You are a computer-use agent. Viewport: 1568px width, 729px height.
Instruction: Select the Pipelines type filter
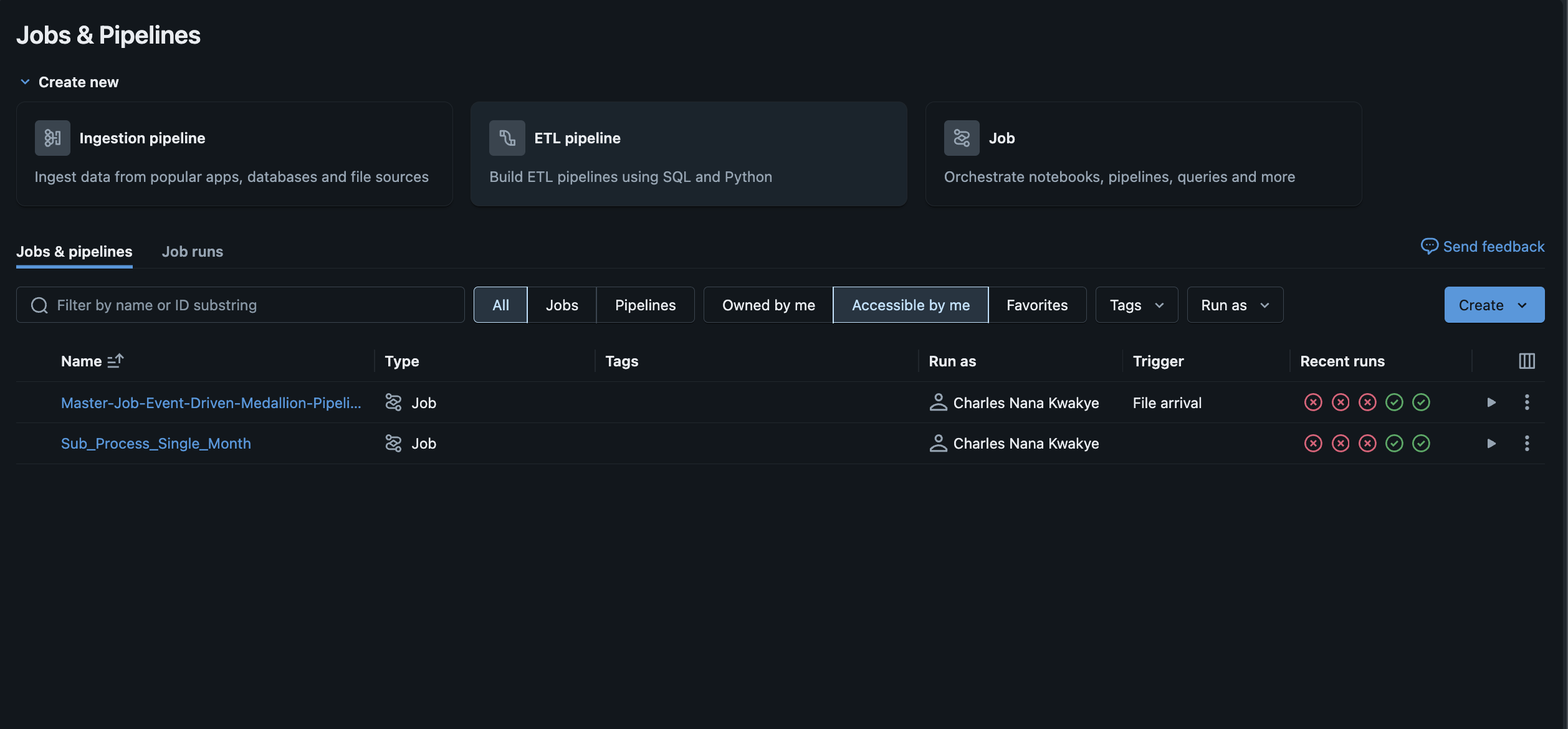pos(645,305)
